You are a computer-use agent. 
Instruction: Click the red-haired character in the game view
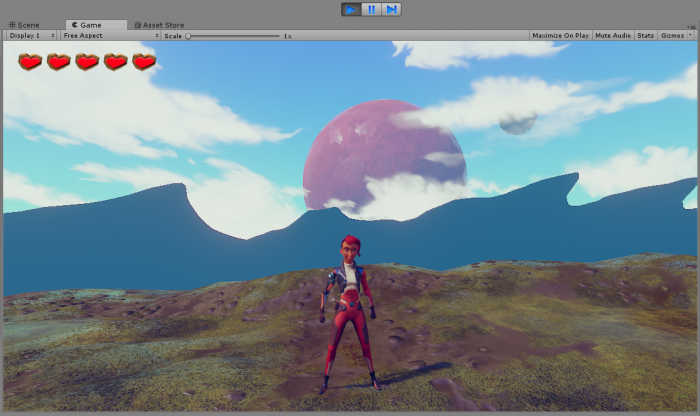tap(347, 310)
